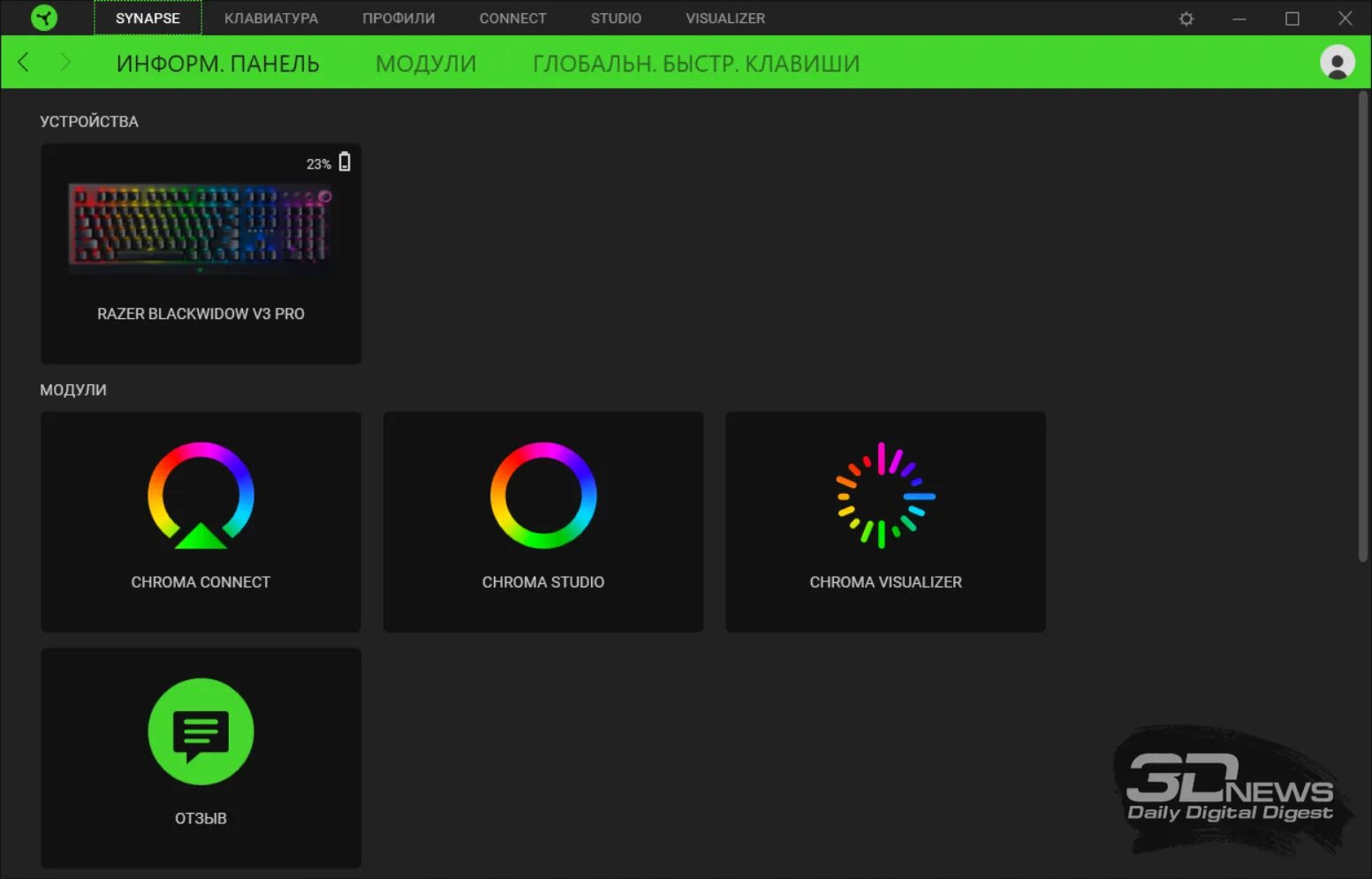Select the SYNAPSE tab
The height and width of the screenshot is (879, 1372).
[x=148, y=18]
